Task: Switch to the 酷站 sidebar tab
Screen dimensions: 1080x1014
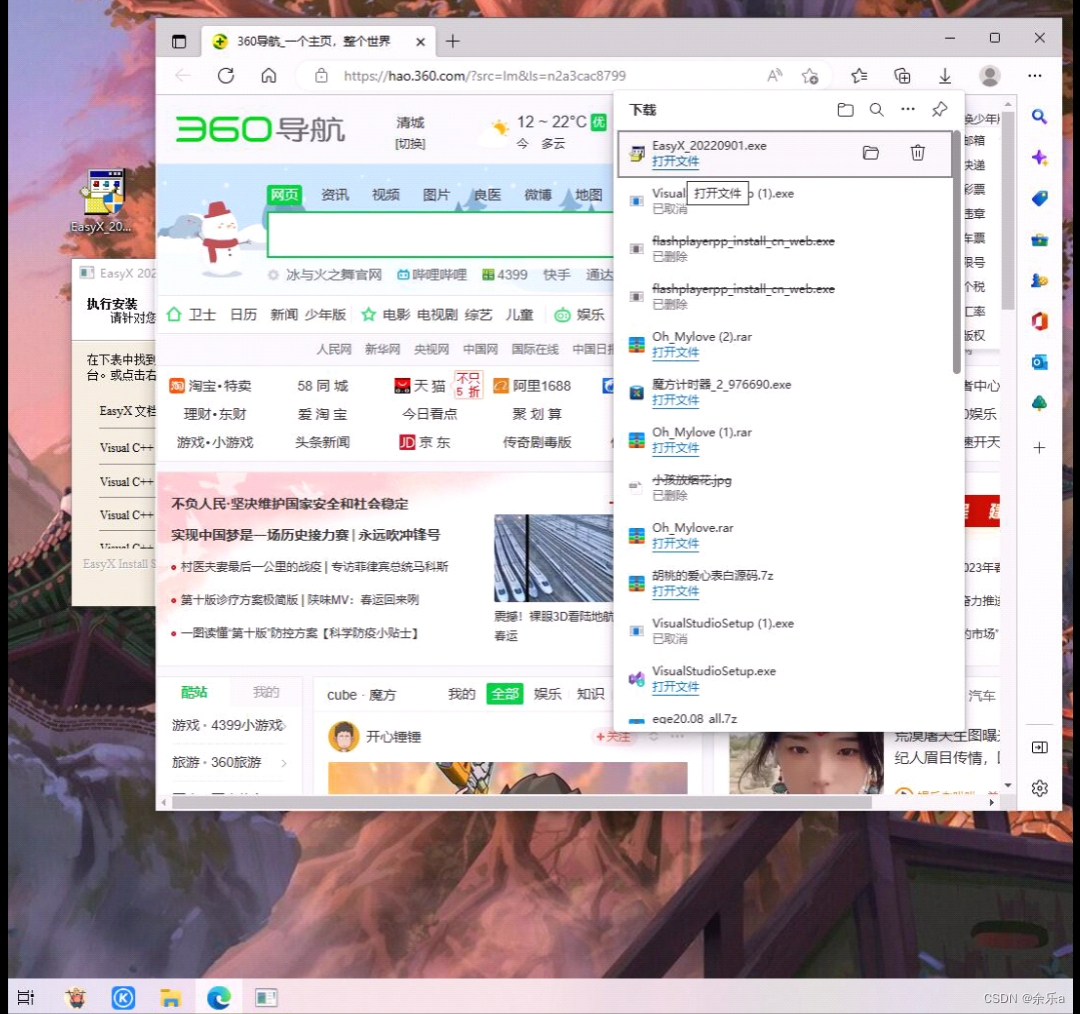Action: point(194,692)
